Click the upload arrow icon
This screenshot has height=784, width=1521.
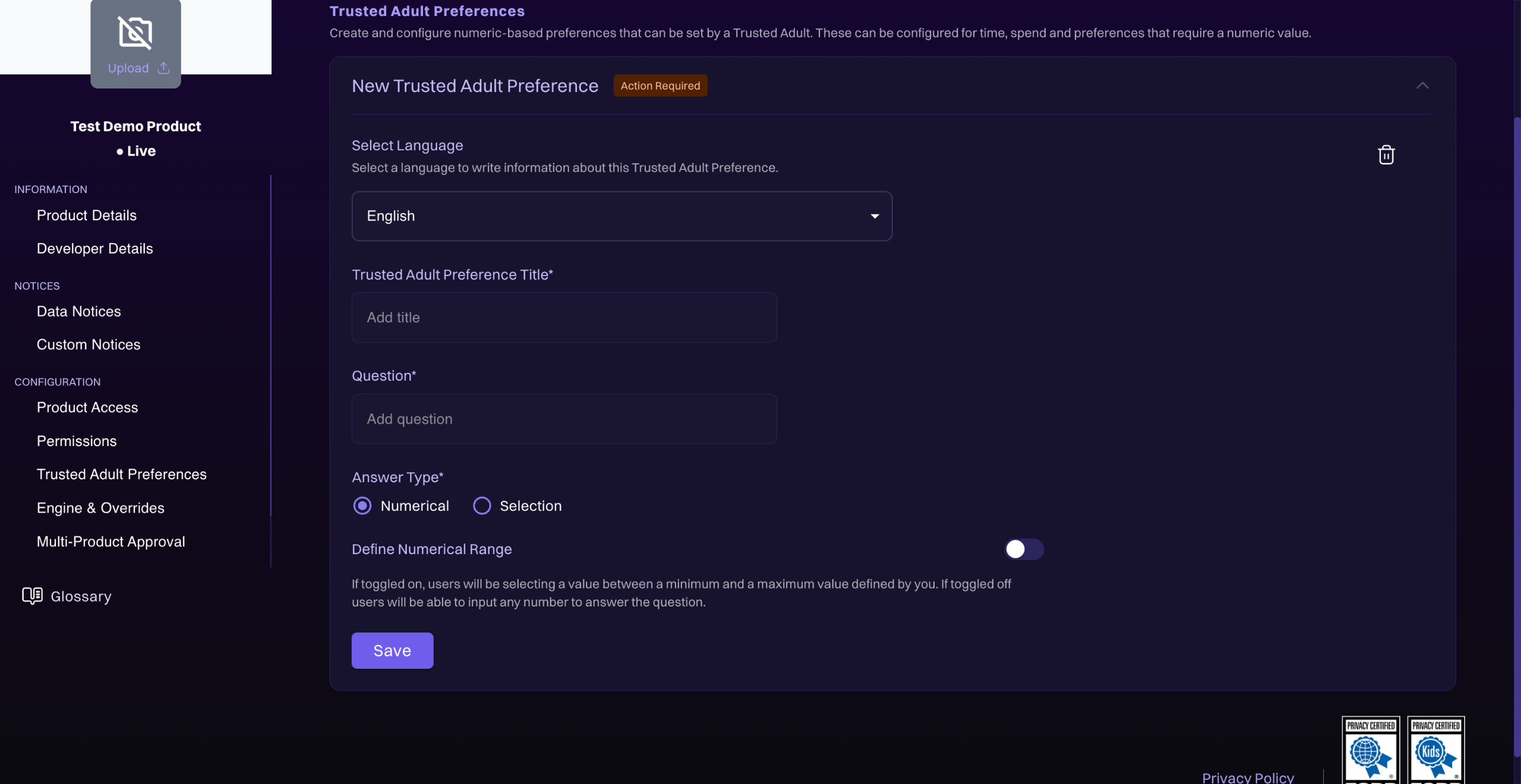[x=163, y=68]
